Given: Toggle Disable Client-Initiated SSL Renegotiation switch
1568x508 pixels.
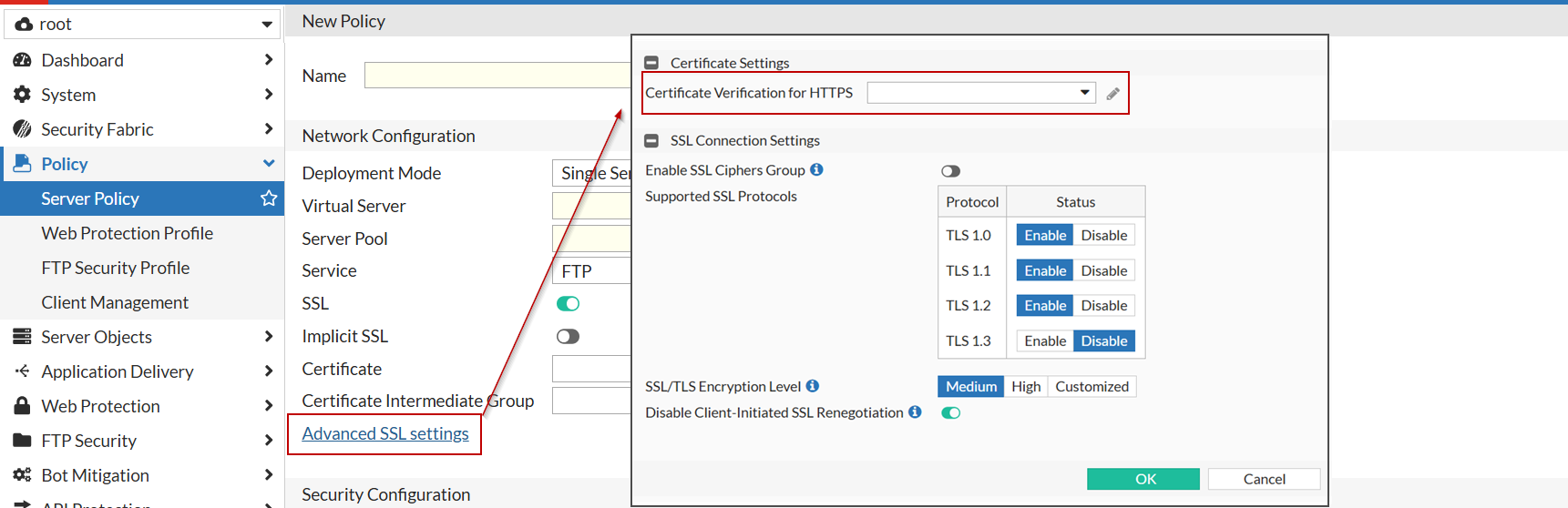Looking at the screenshot, I should tap(950, 413).
